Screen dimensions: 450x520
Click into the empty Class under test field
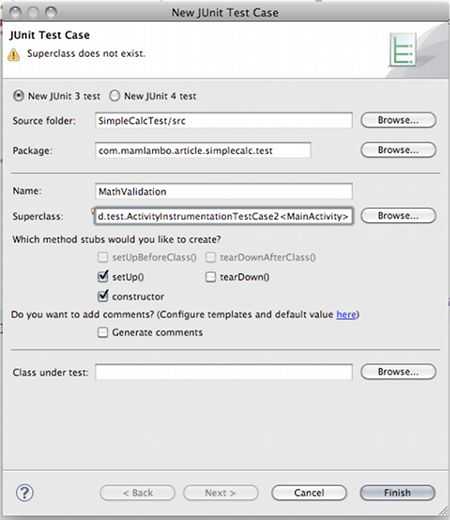click(x=224, y=372)
